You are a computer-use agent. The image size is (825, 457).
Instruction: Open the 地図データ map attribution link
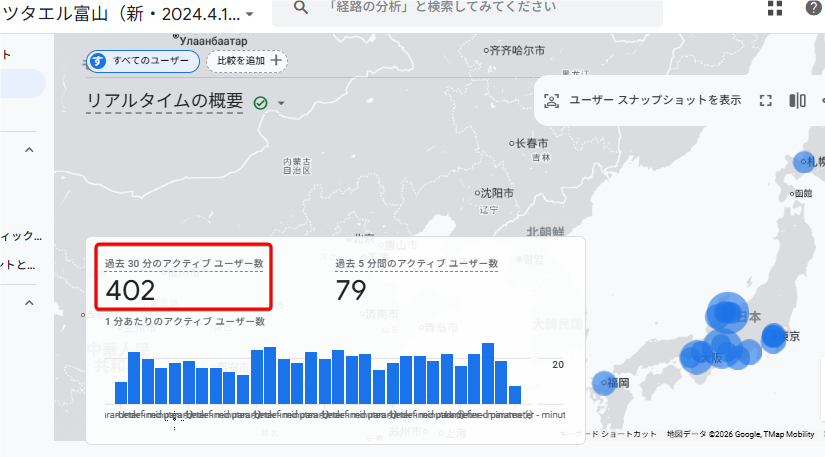click(x=687, y=434)
